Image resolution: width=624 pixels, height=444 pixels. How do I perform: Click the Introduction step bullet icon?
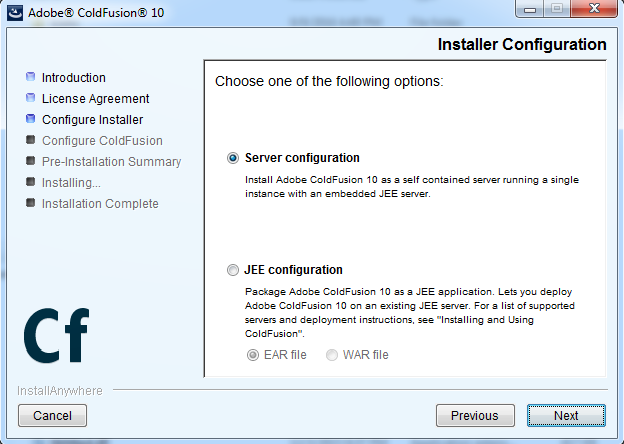(x=31, y=77)
